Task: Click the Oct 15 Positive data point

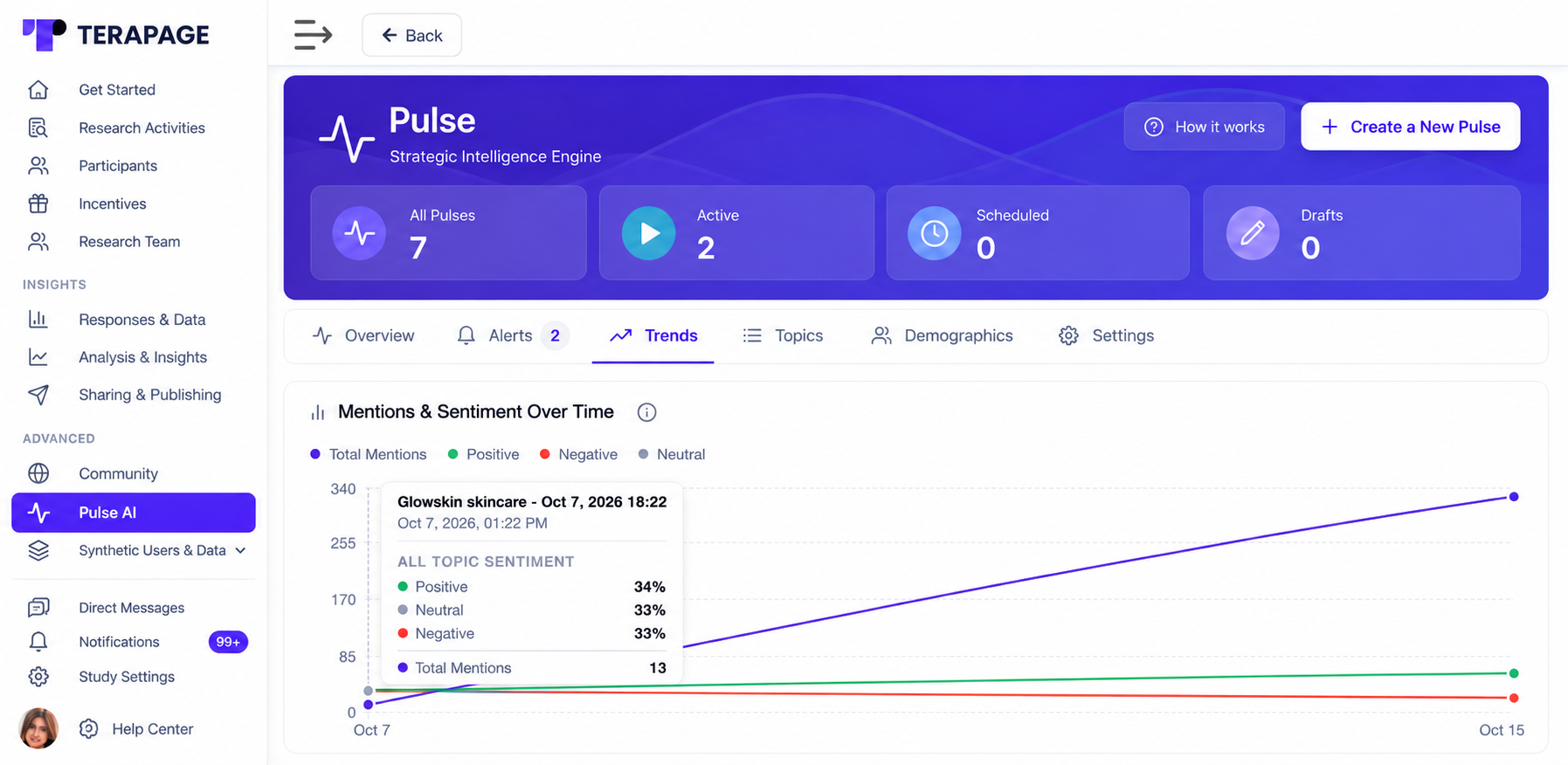Action: coord(1514,673)
